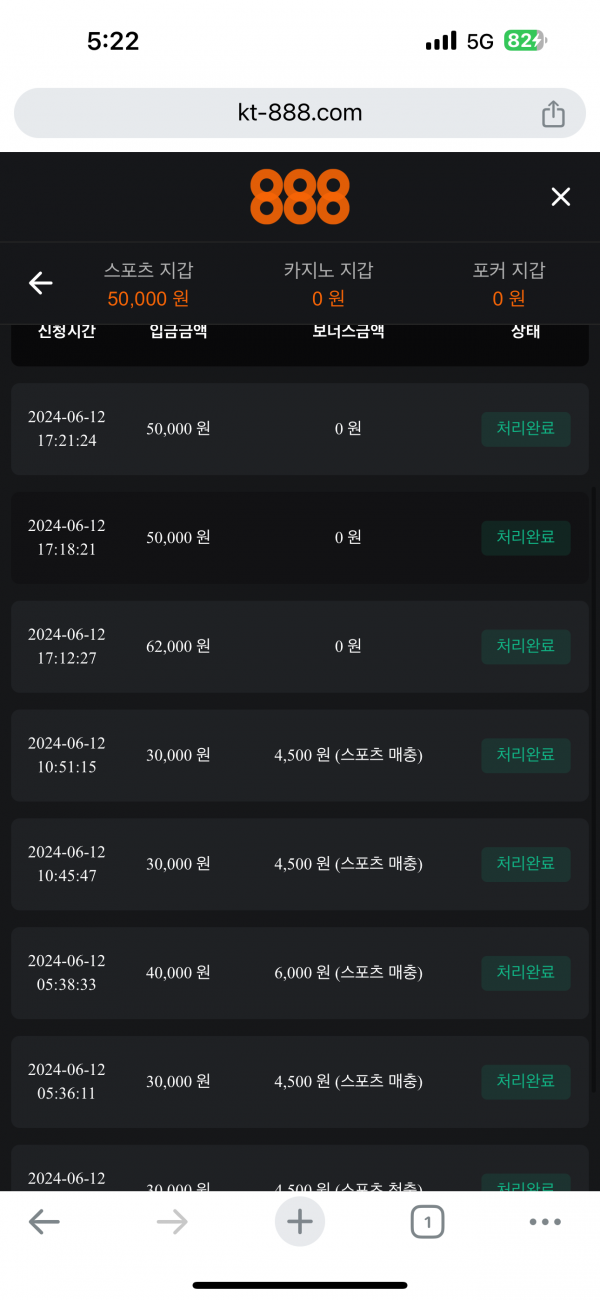
Task: Select the 스포츠 지갑 wallet tab
Action: tap(148, 284)
